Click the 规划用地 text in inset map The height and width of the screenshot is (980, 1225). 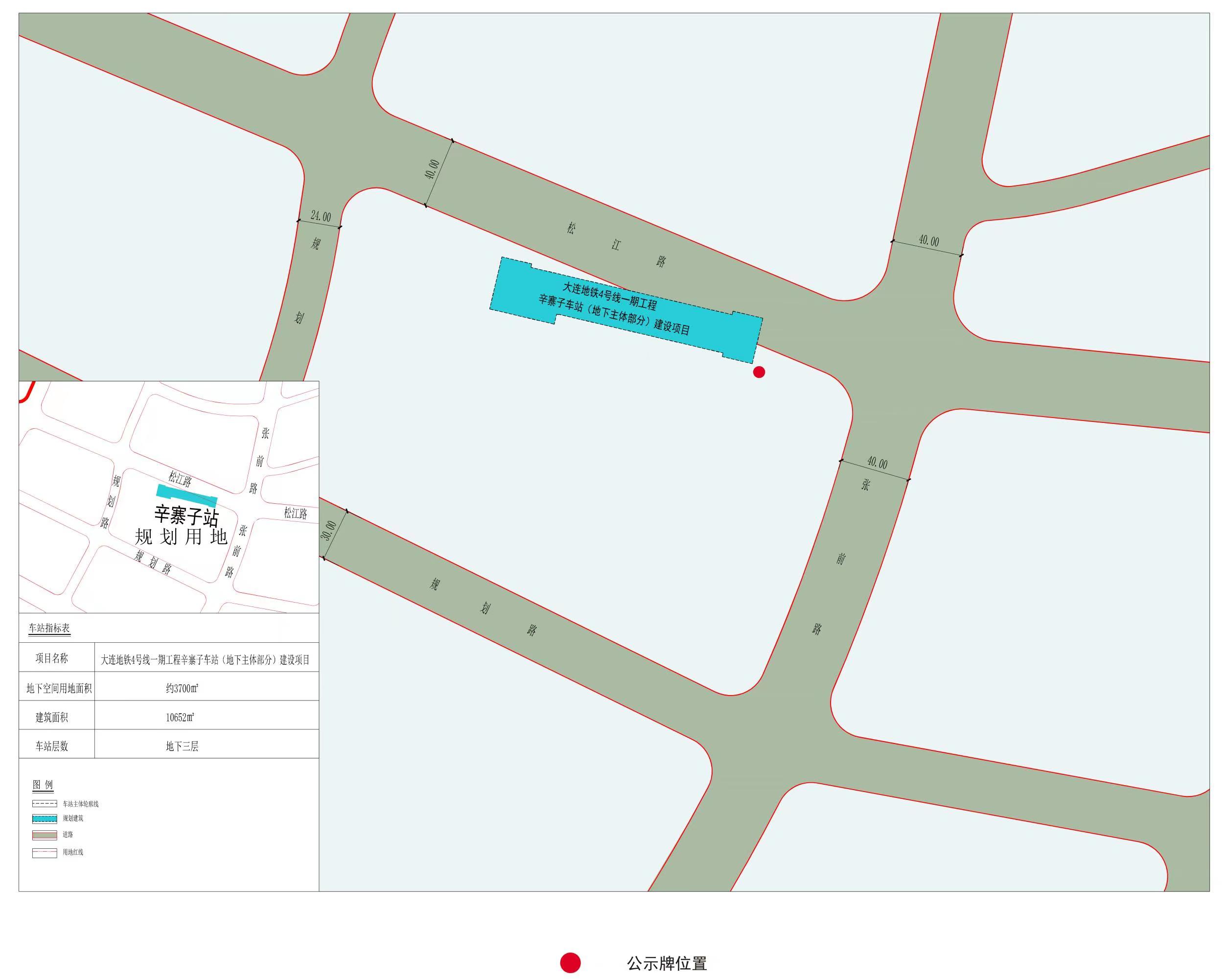coord(181,537)
